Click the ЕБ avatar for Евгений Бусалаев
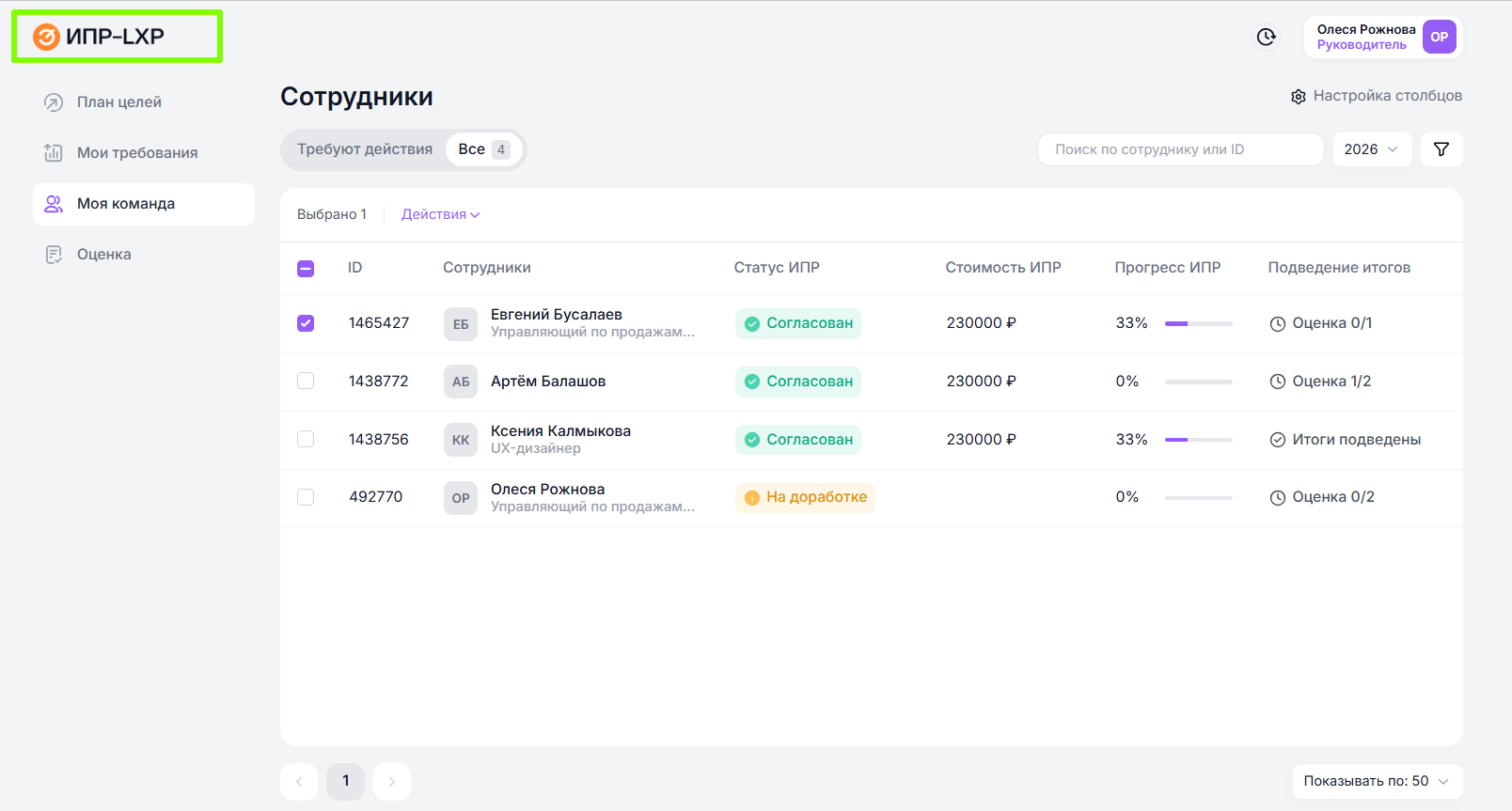Screen dimensions: 1512x811 click(461, 323)
